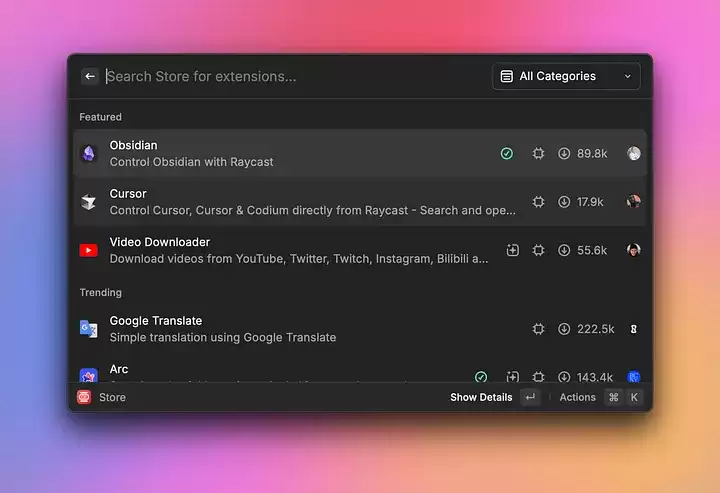
Task: Focus the Search Store for extensions field
Action: 290,76
